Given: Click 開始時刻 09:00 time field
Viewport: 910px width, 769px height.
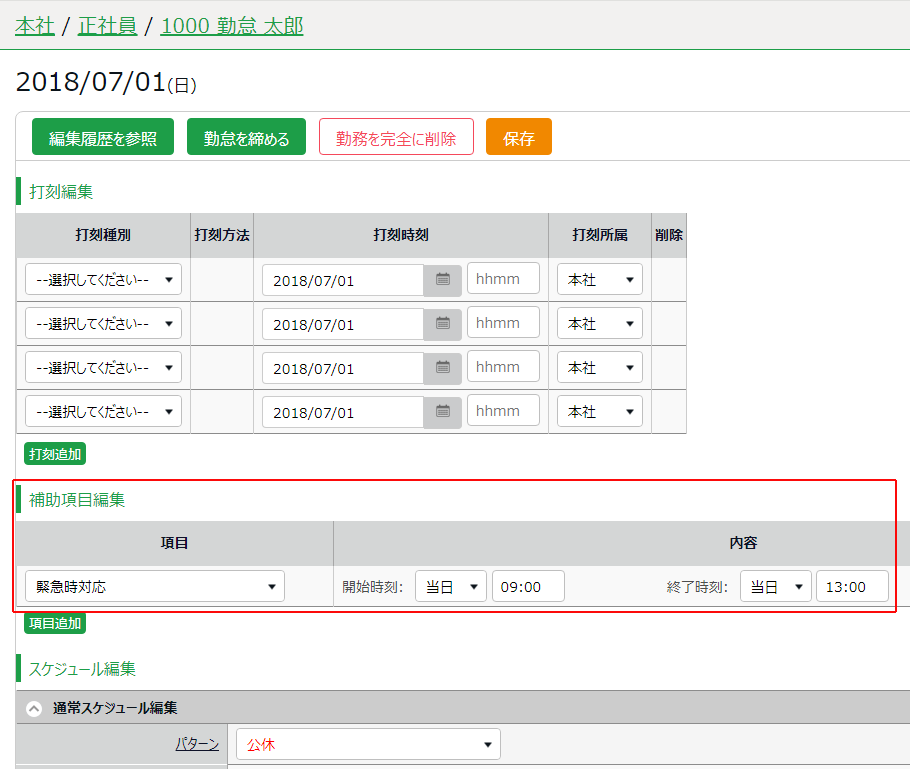Looking at the screenshot, I should click(x=528, y=586).
